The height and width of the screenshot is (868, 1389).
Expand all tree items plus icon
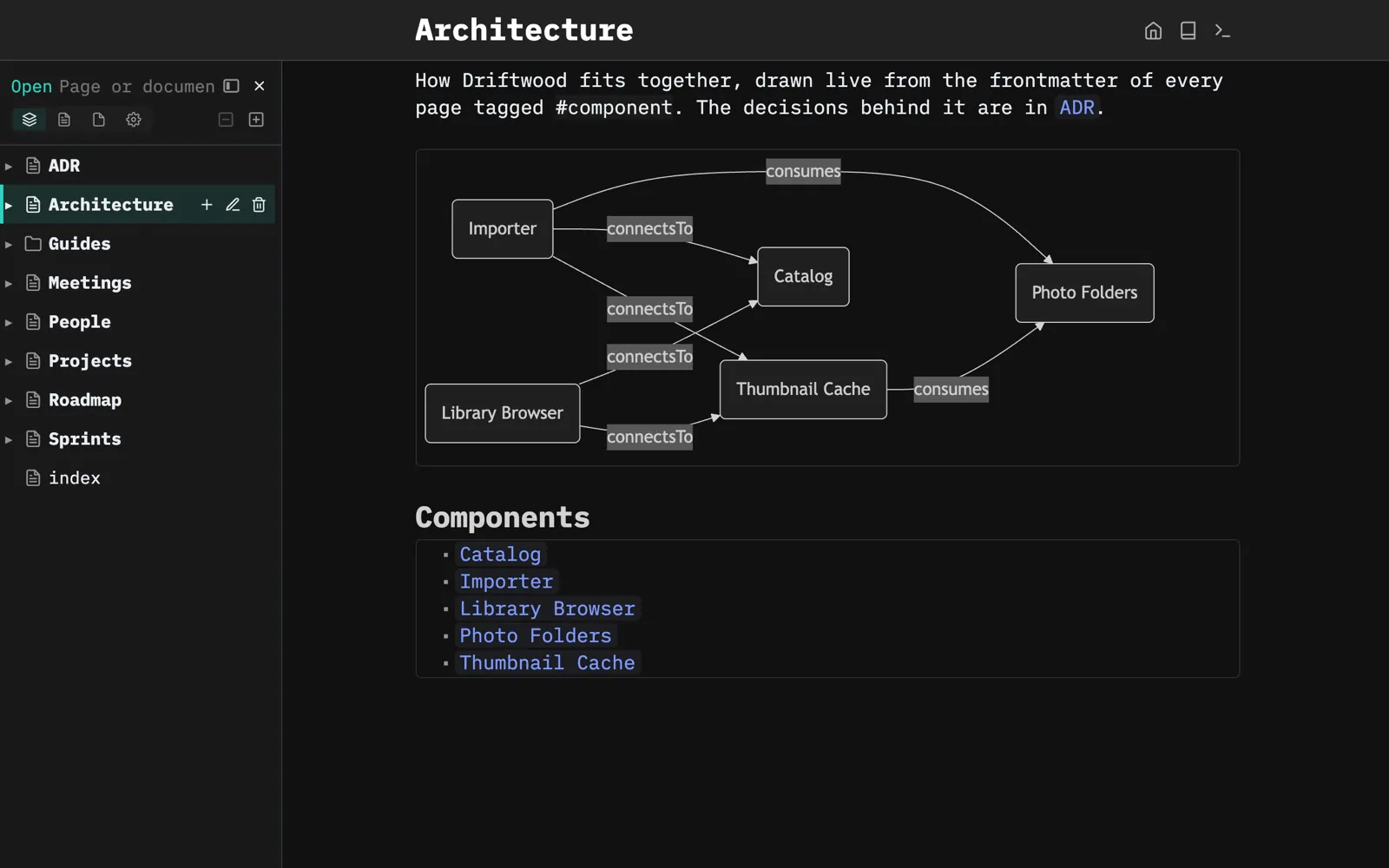[x=256, y=120]
